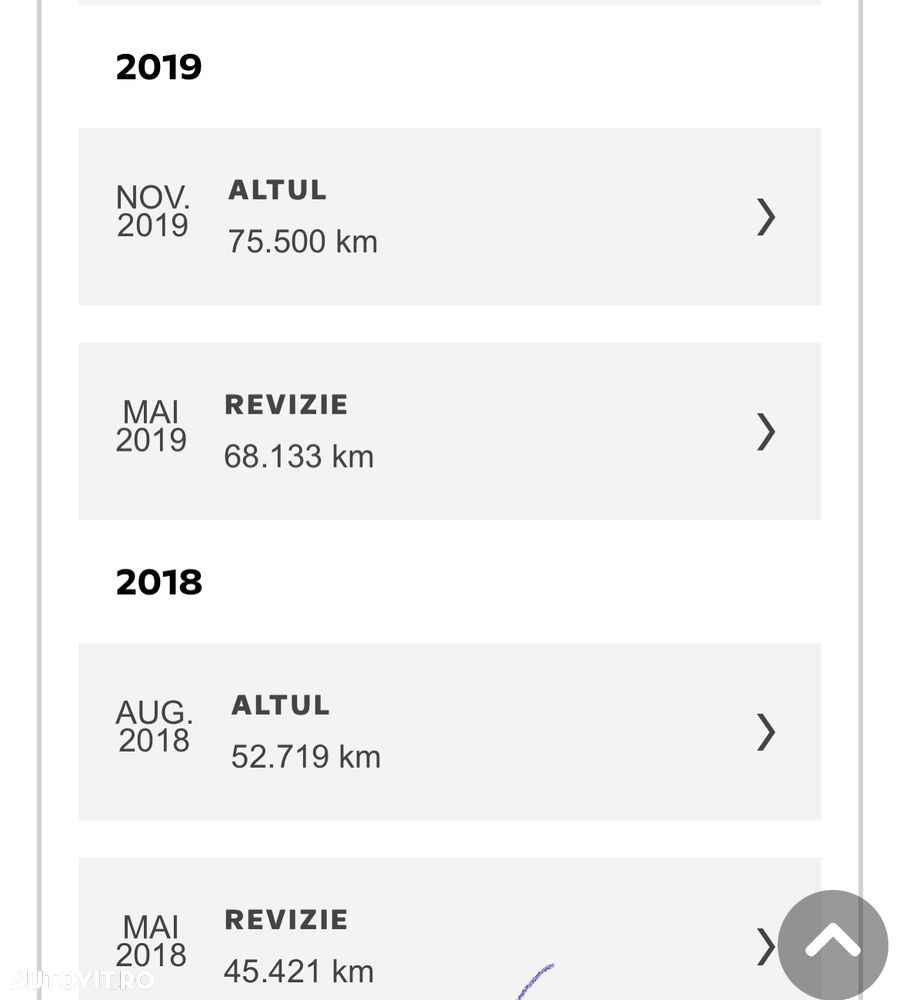Select the ALTUL title at 75.500 km

(x=277, y=190)
